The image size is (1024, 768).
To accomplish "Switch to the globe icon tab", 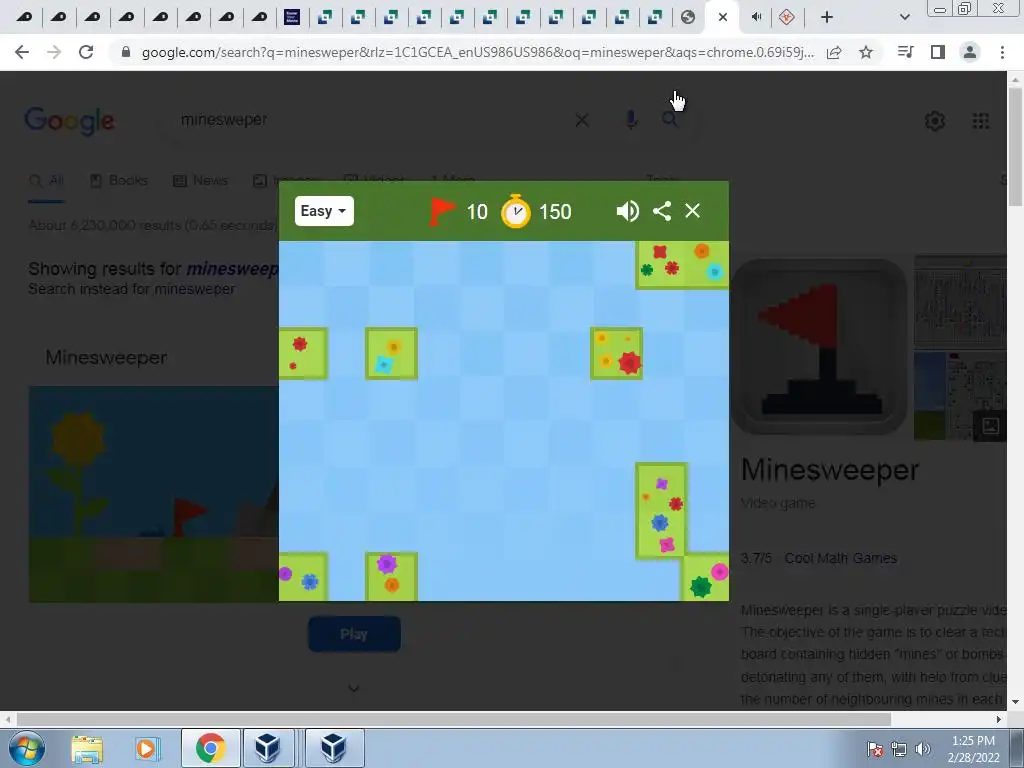I will (688, 18).
